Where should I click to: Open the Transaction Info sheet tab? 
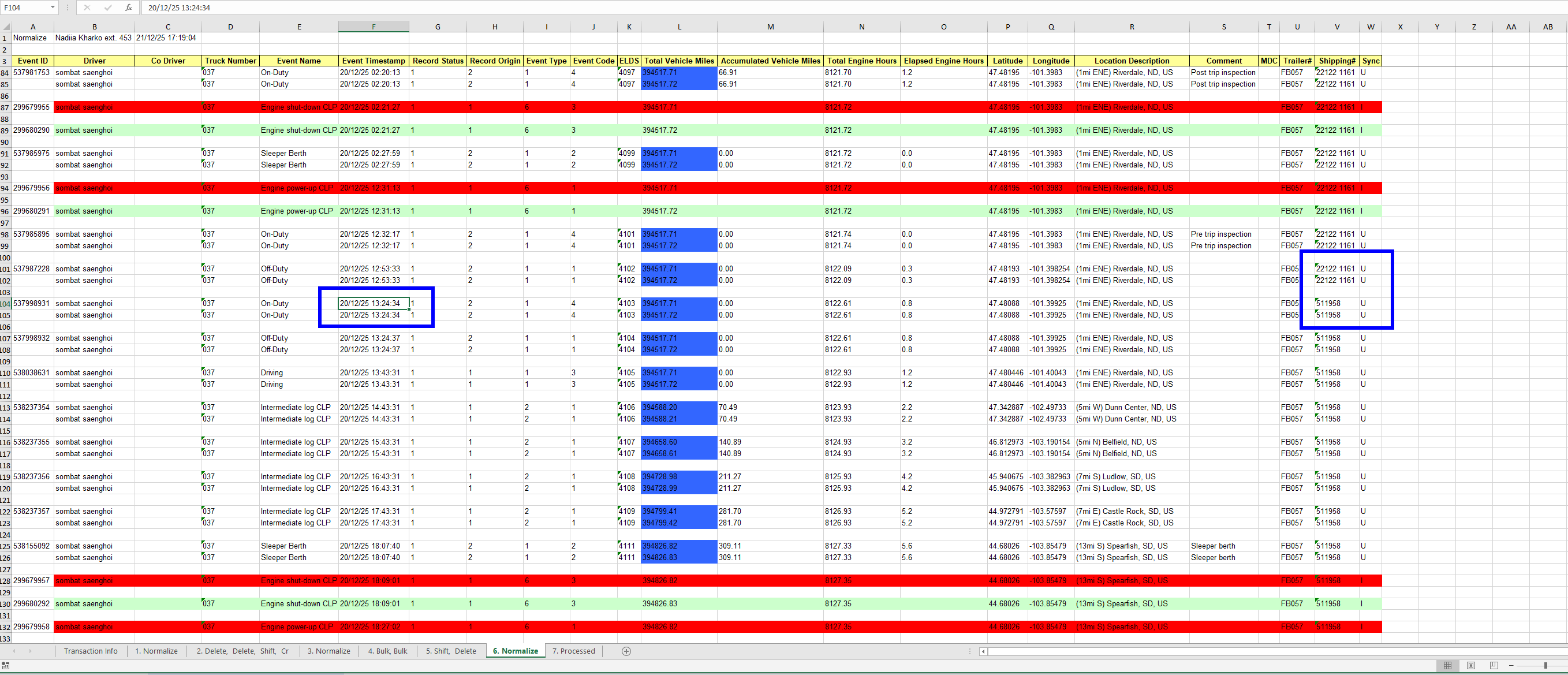point(91,651)
